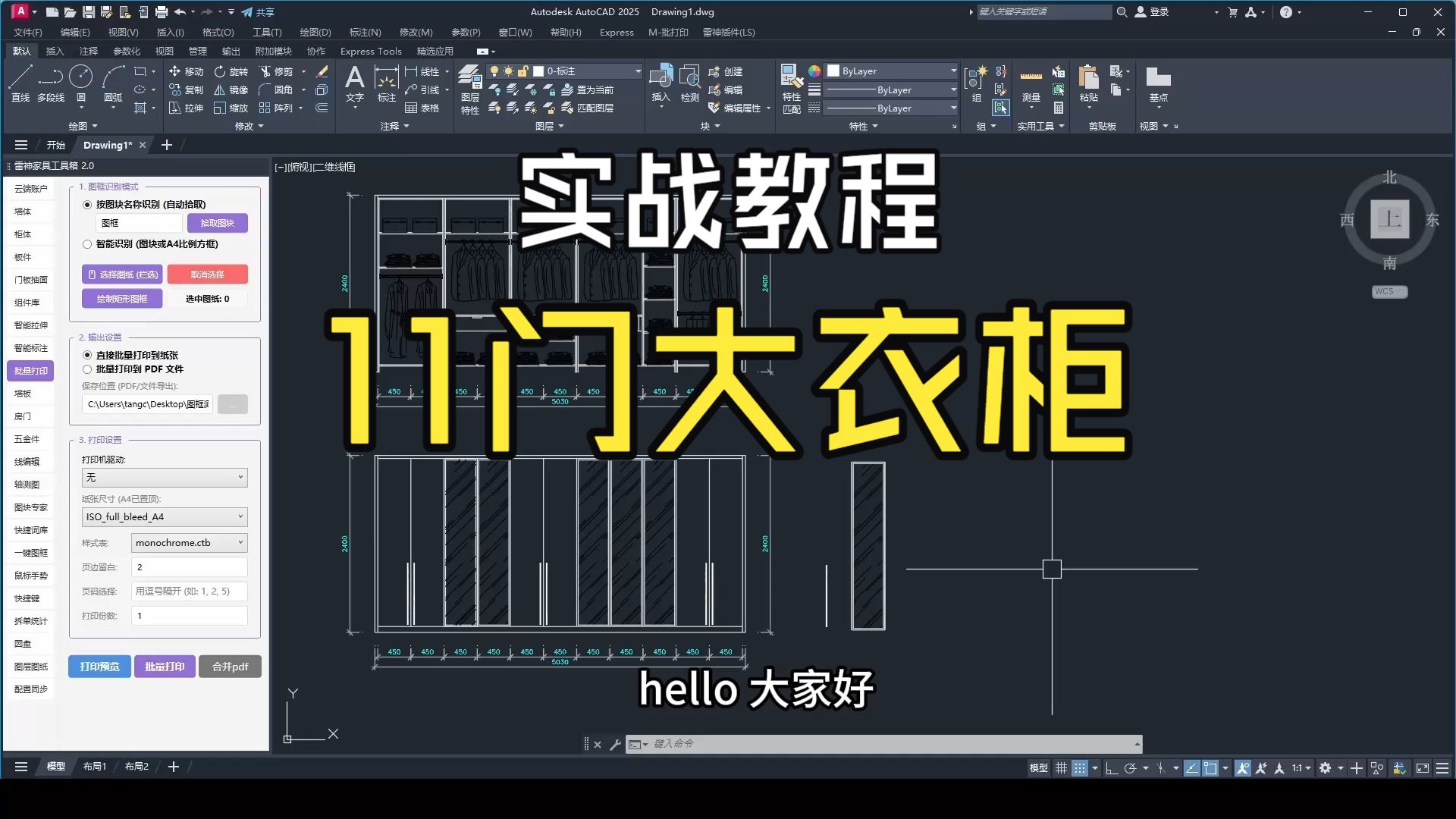Click the 批量打印 button
1456x819 pixels.
(165, 667)
